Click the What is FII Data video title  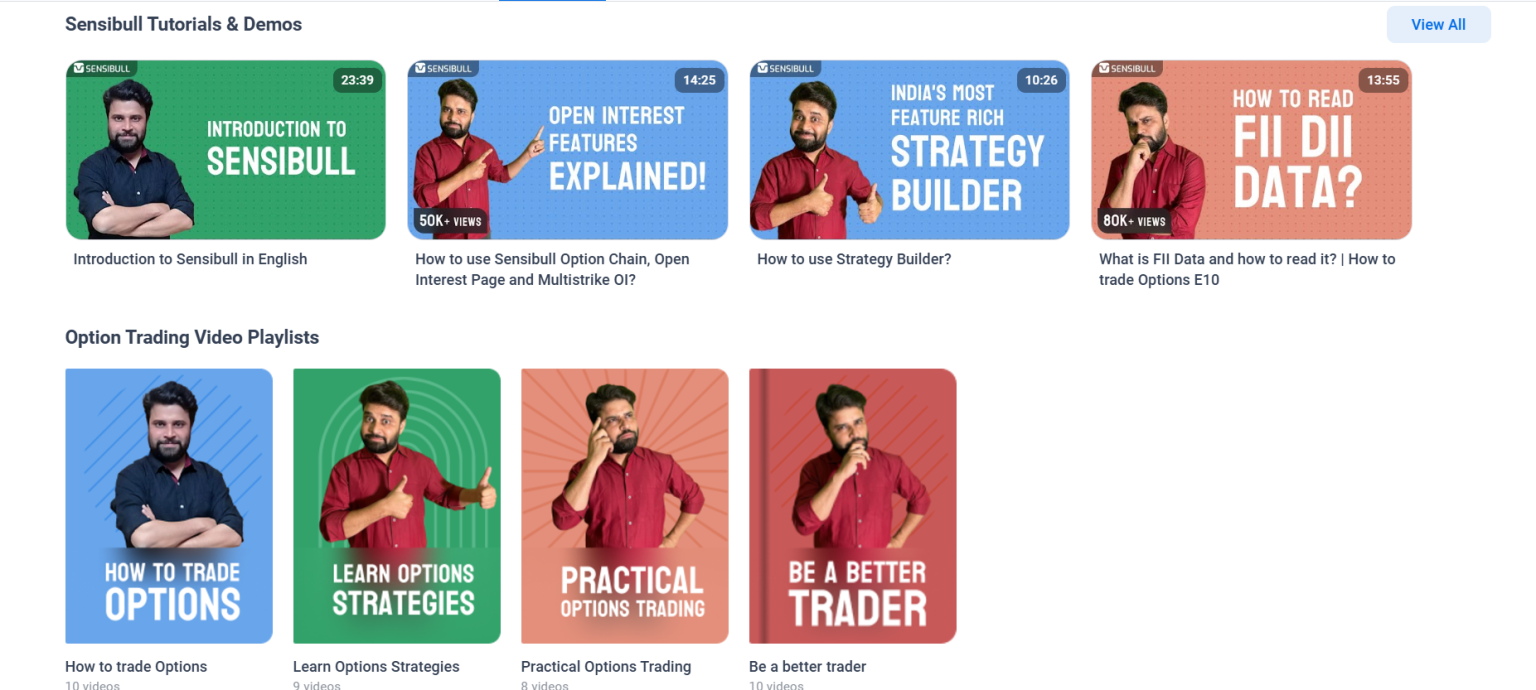pos(1247,269)
